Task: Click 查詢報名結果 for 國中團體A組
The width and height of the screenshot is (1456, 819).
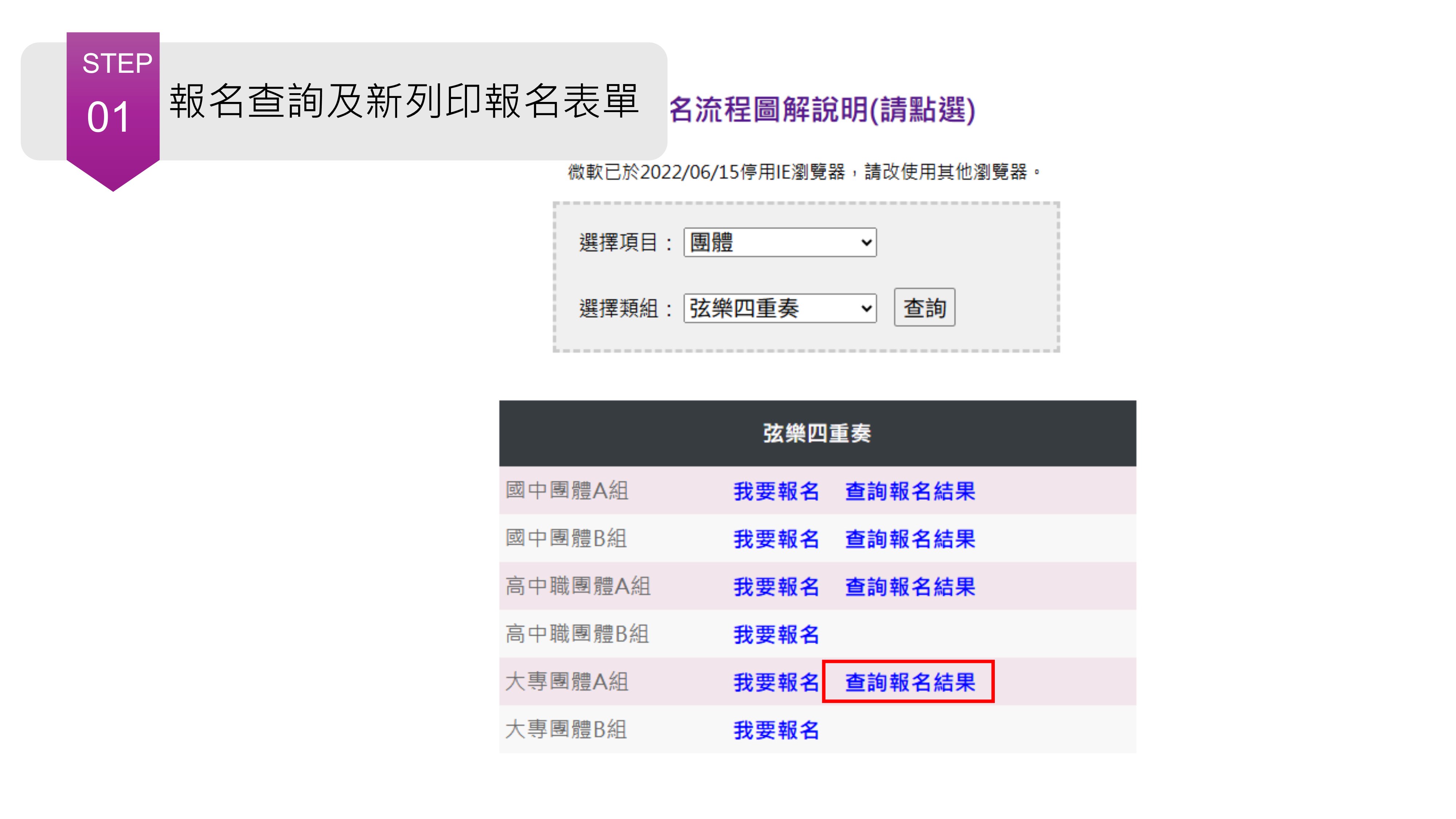Action: 909,491
